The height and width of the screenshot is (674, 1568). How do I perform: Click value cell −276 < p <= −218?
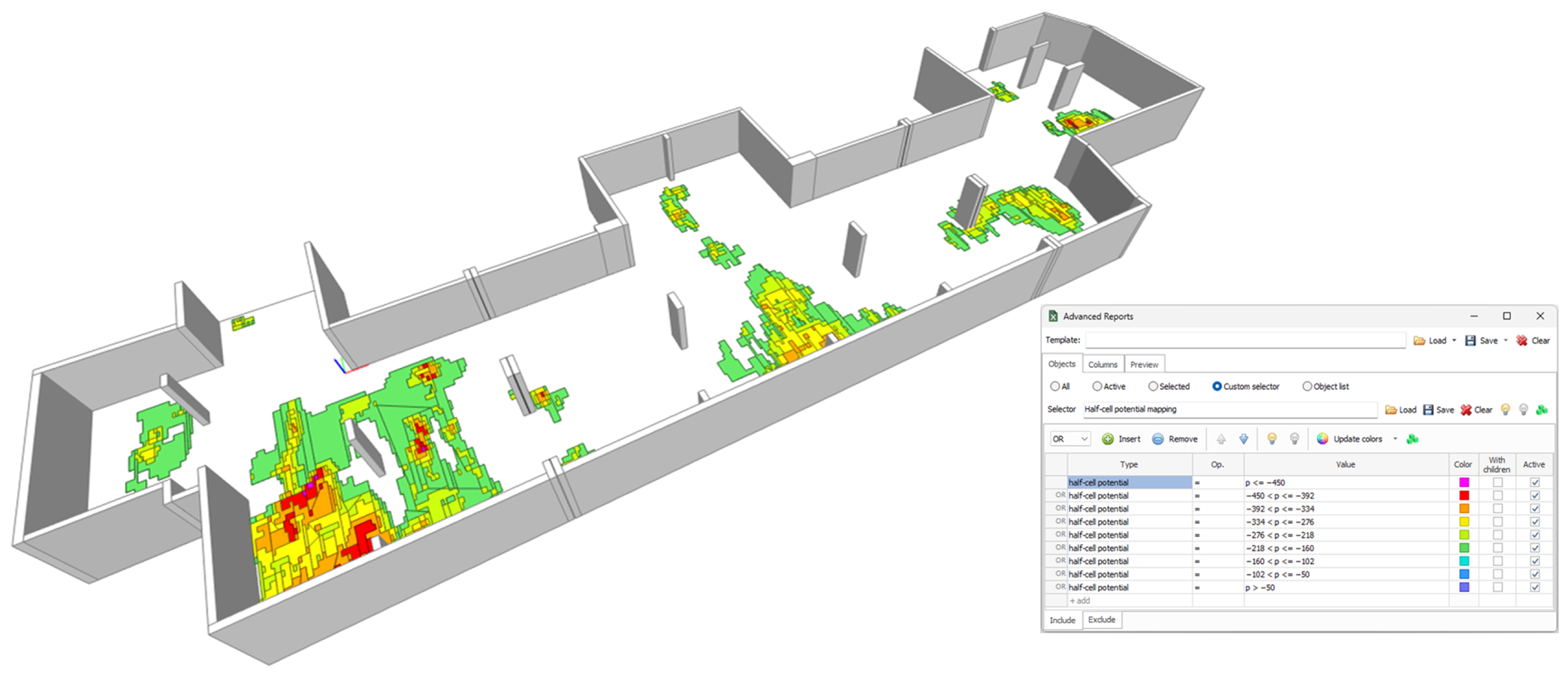(1346, 535)
